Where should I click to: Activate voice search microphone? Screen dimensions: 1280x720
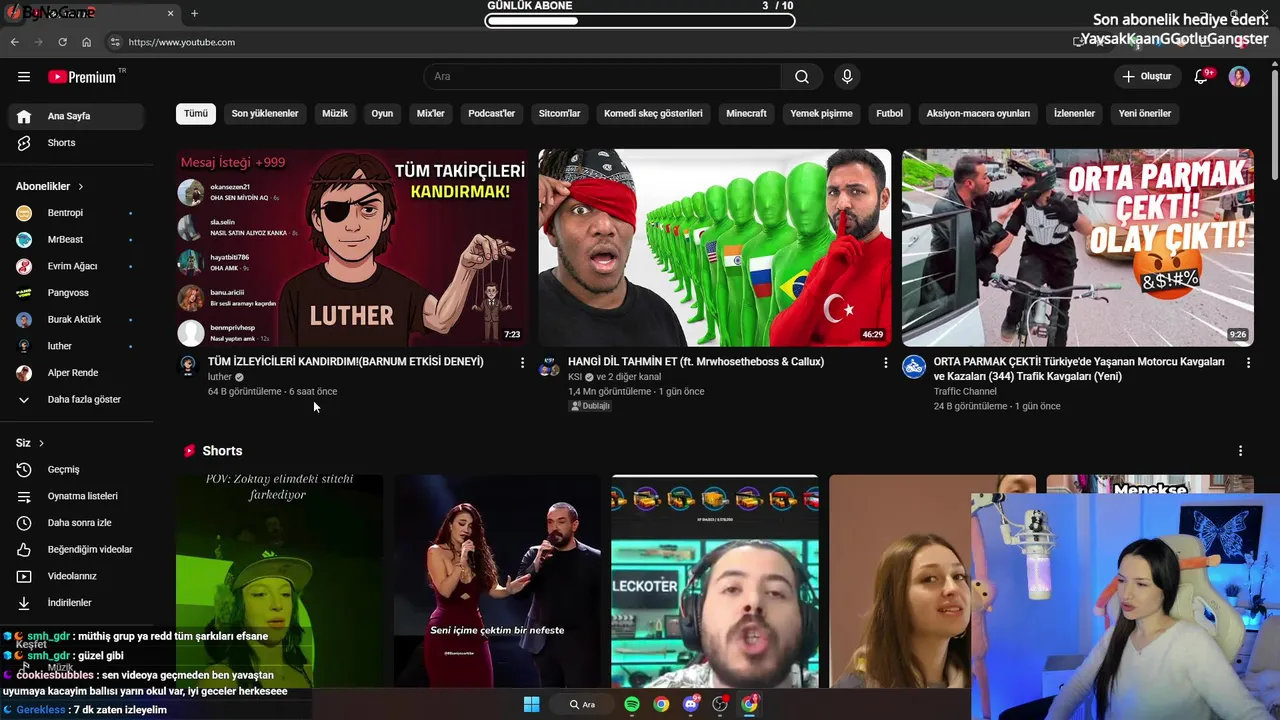pyautogui.click(x=847, y=77)
